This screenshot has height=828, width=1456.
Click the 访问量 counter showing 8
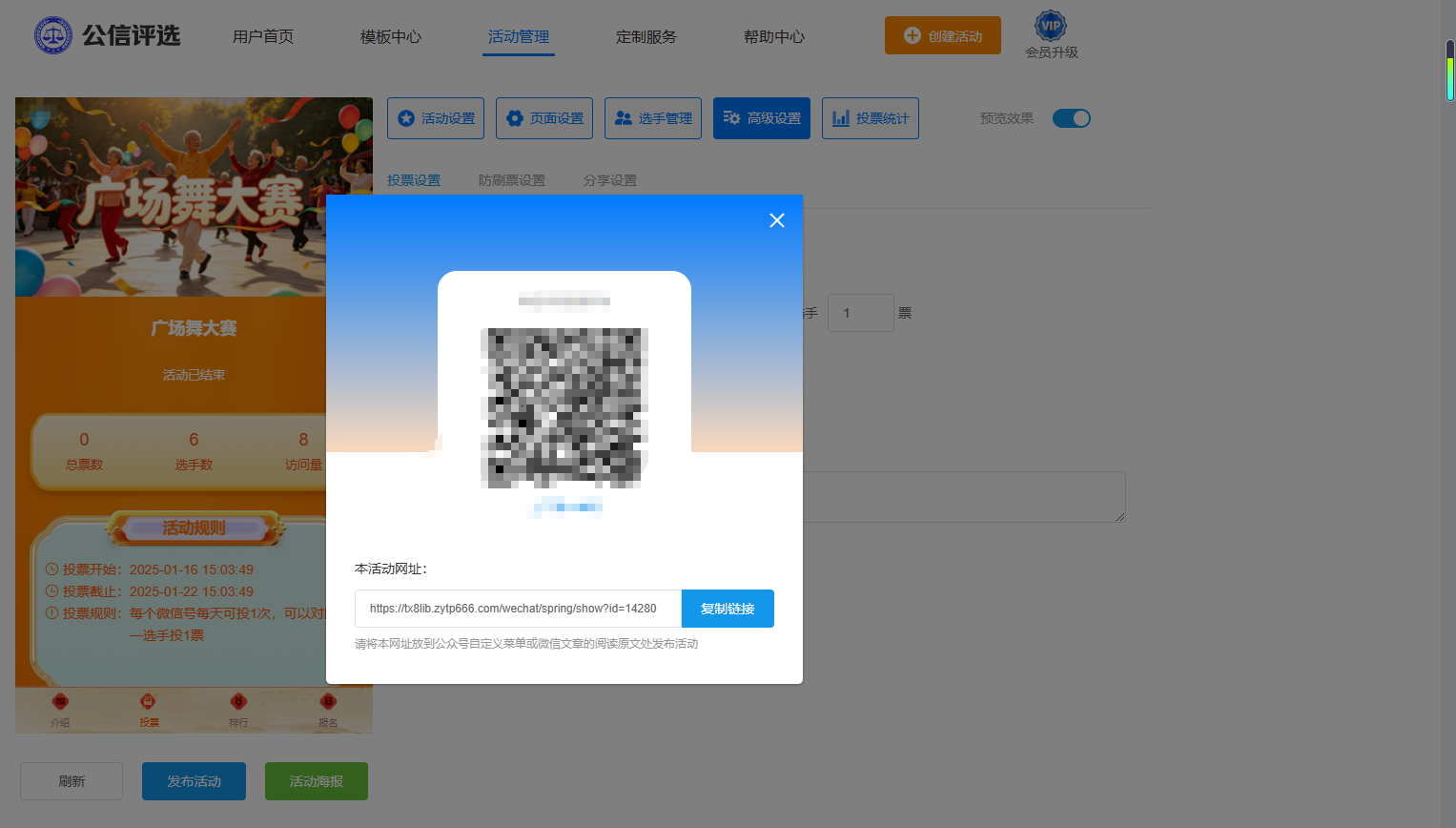pyautogui.click(x=303, y=451)
